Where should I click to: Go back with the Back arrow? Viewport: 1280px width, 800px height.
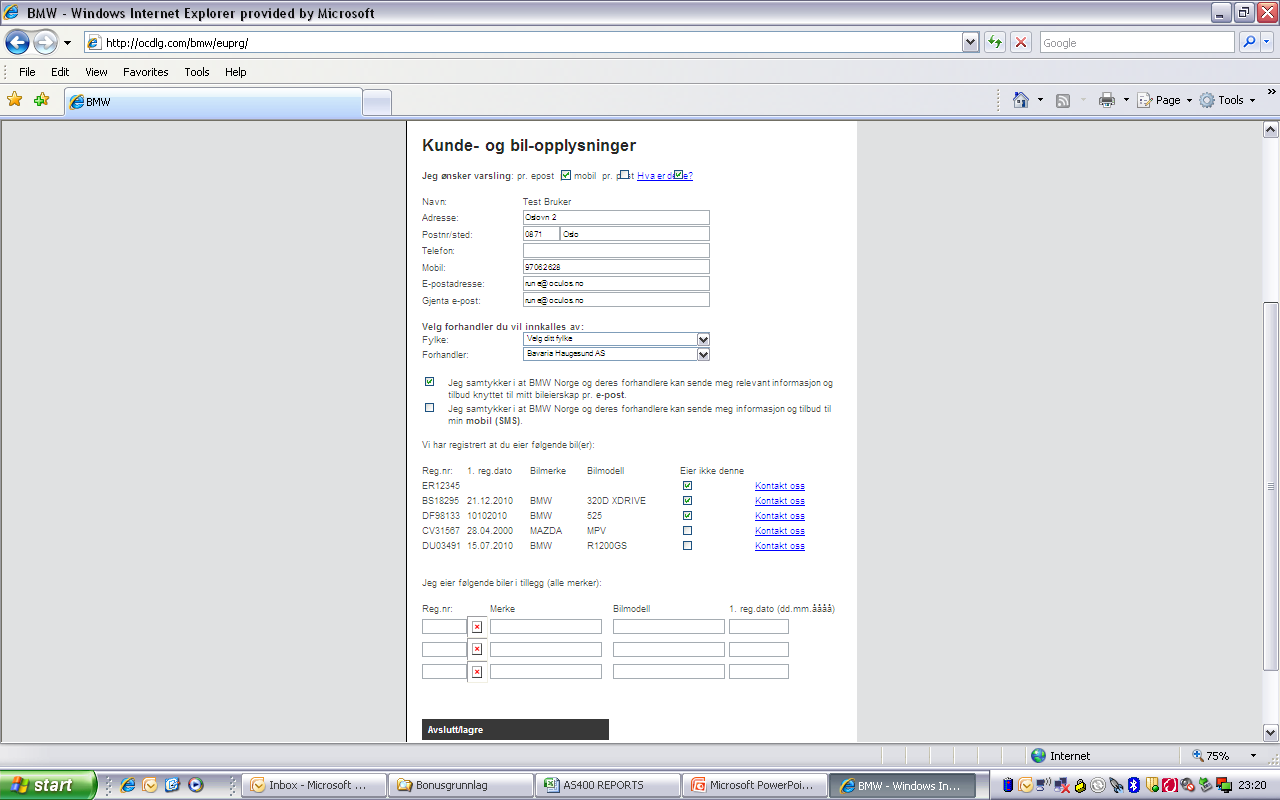coord(17,42)
